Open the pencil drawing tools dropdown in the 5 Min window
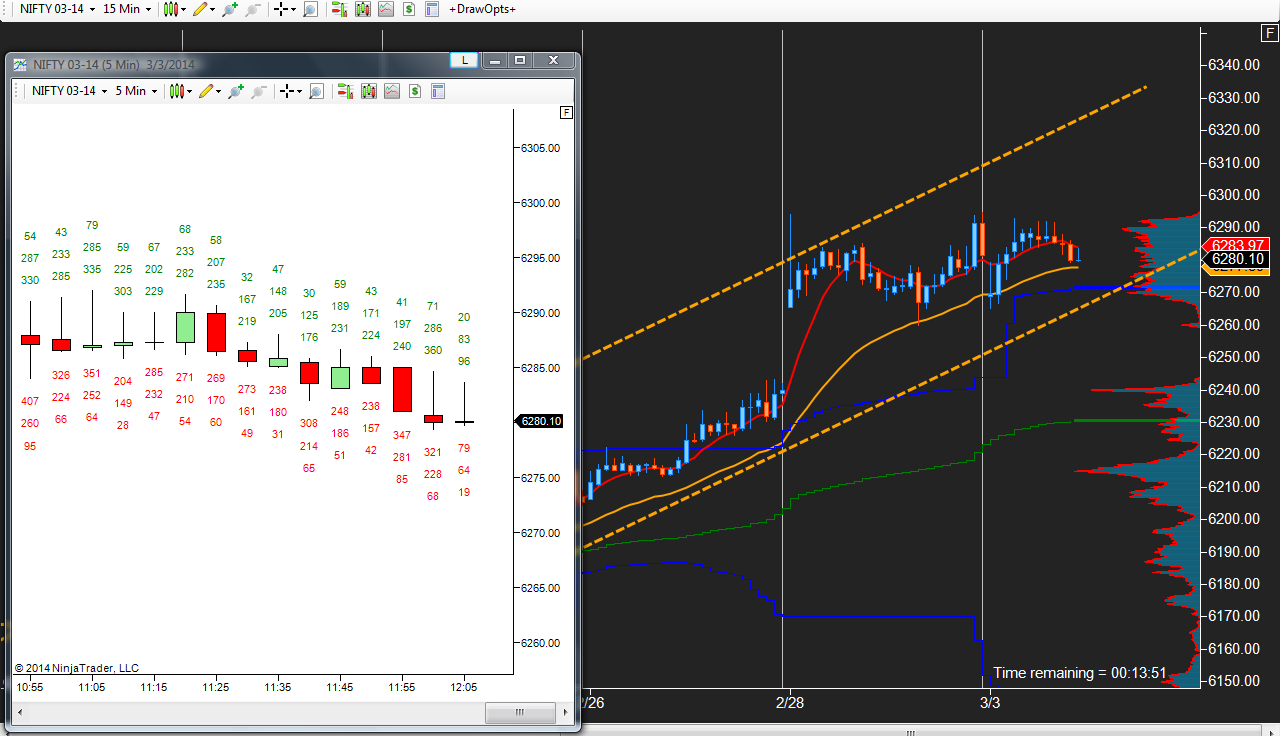The height and width of the screenshot is (736, 1280). click(x=211, y=91)
